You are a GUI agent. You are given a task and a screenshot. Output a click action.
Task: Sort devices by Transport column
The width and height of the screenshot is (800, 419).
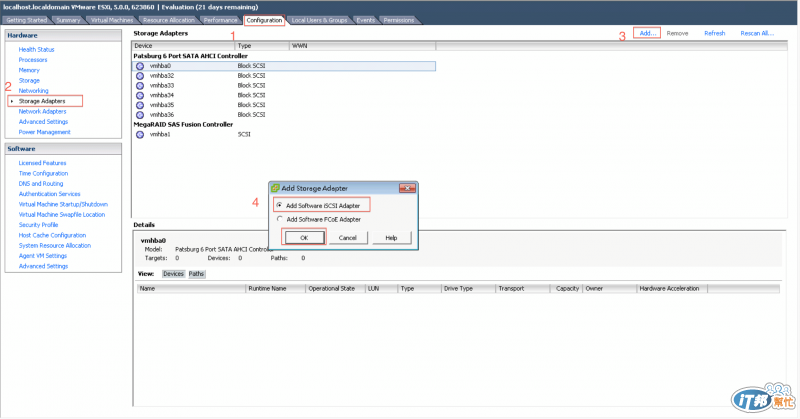(x=522, y=289)
